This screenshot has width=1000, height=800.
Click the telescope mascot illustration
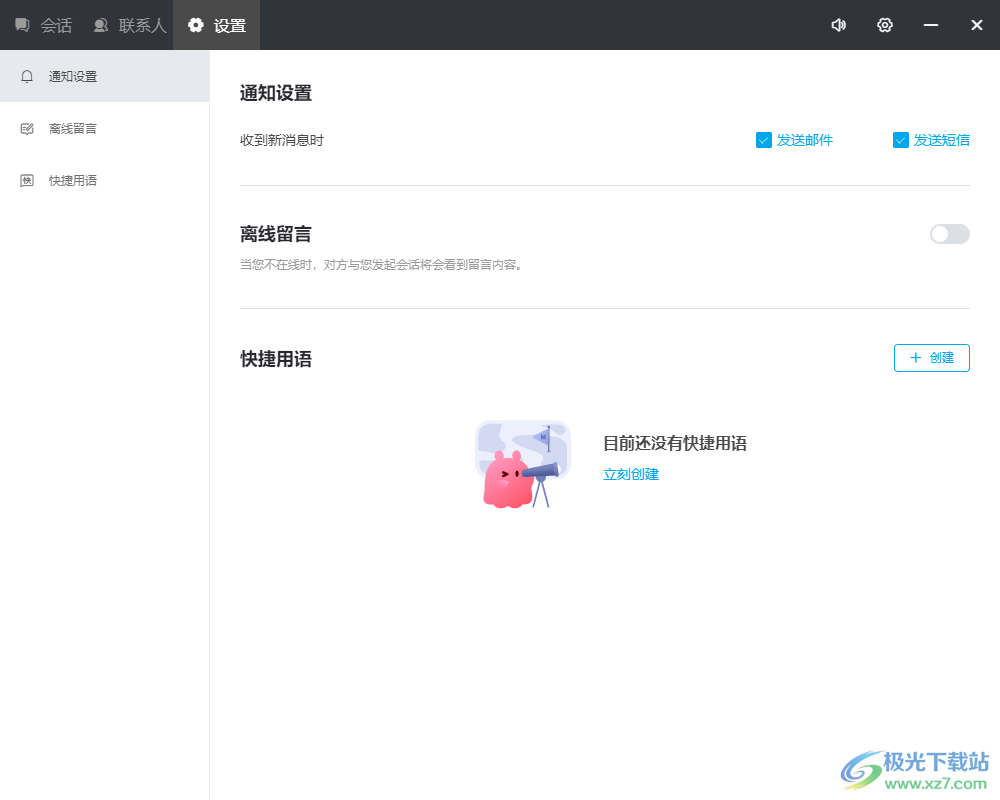(522, 464)
